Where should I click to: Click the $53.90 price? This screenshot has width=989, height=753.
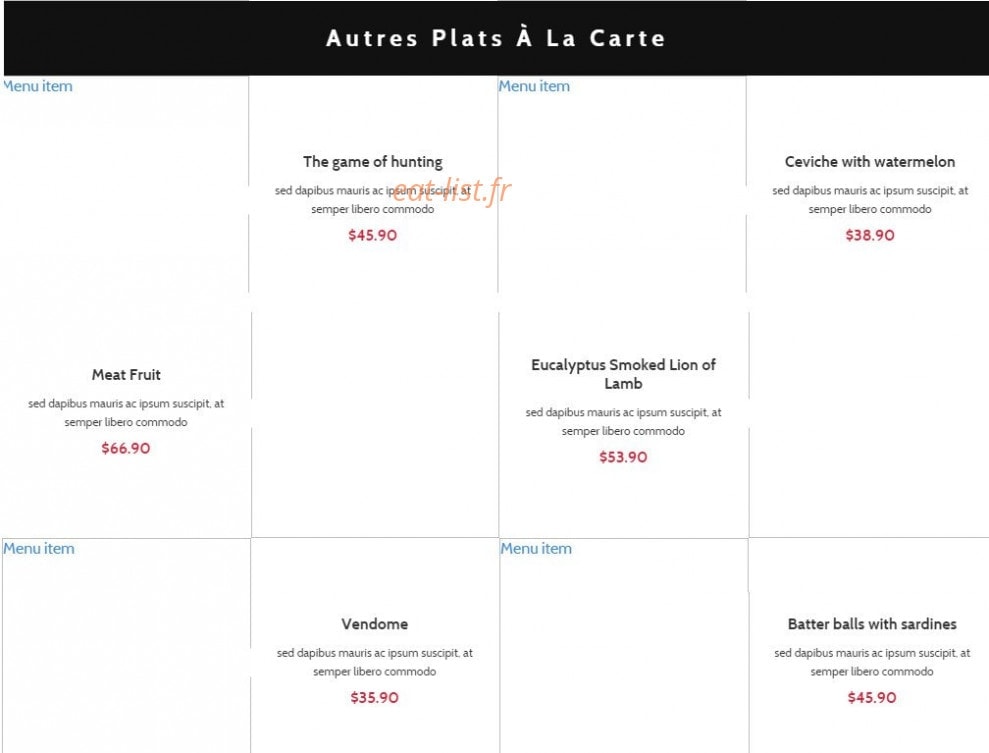tap(623, 457)
